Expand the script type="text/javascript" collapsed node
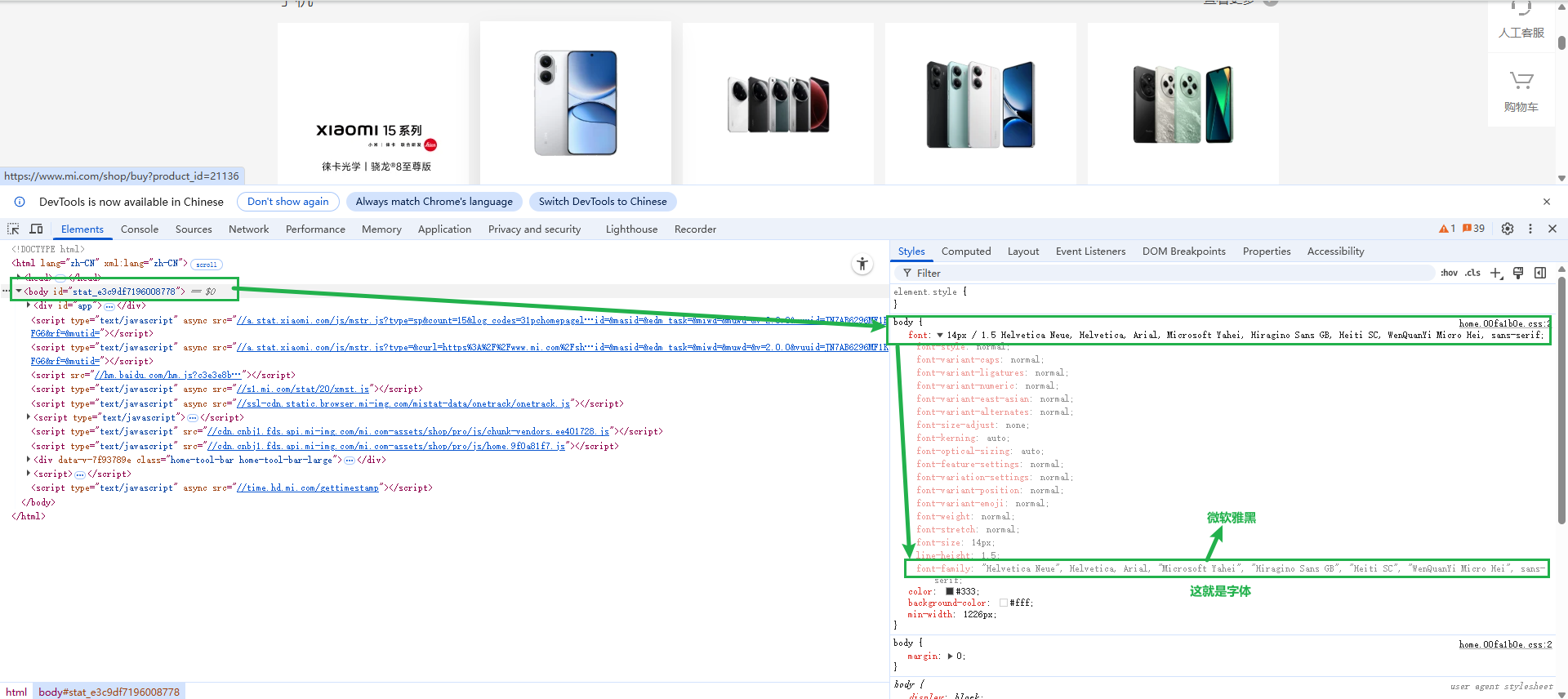This screenshot has height=699, width=1568. [29, 417]
